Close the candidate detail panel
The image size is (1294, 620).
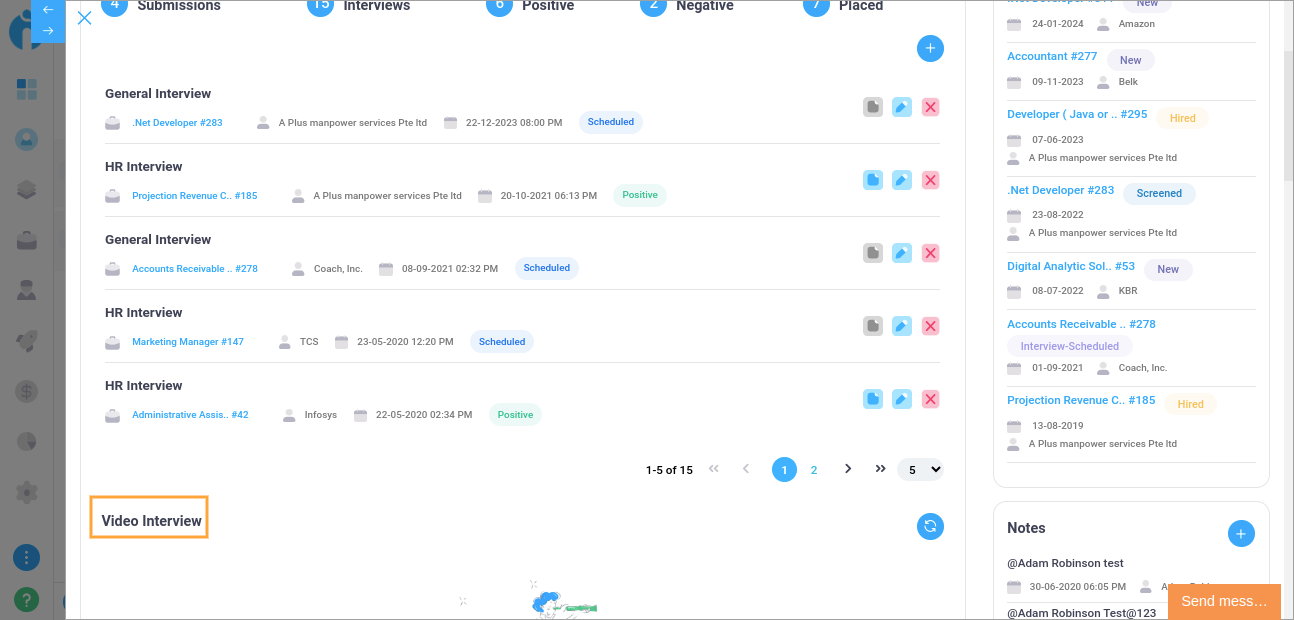pyautogui.click(x=85, y=18)
